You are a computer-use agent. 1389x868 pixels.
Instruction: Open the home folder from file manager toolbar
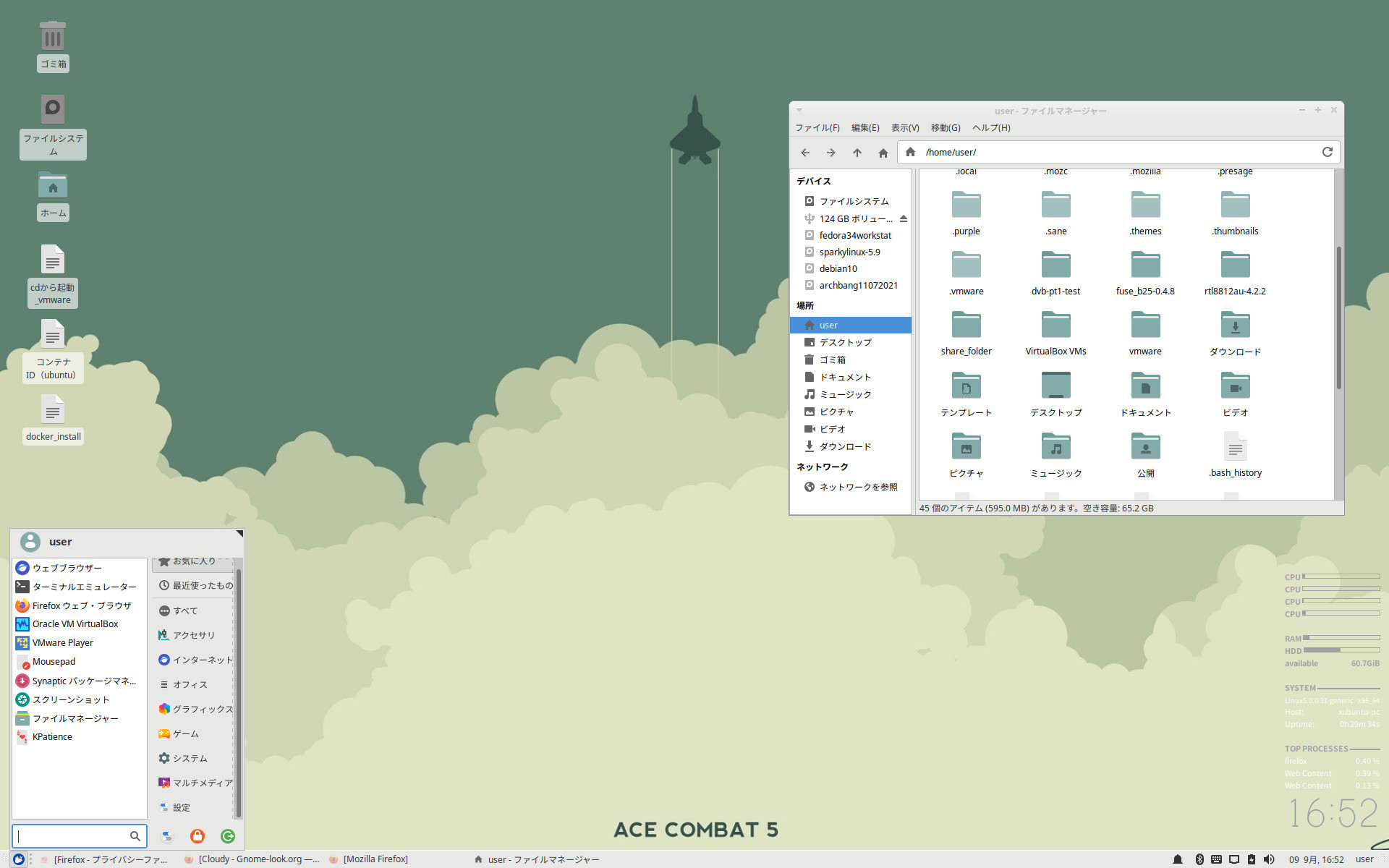point(883,153)
